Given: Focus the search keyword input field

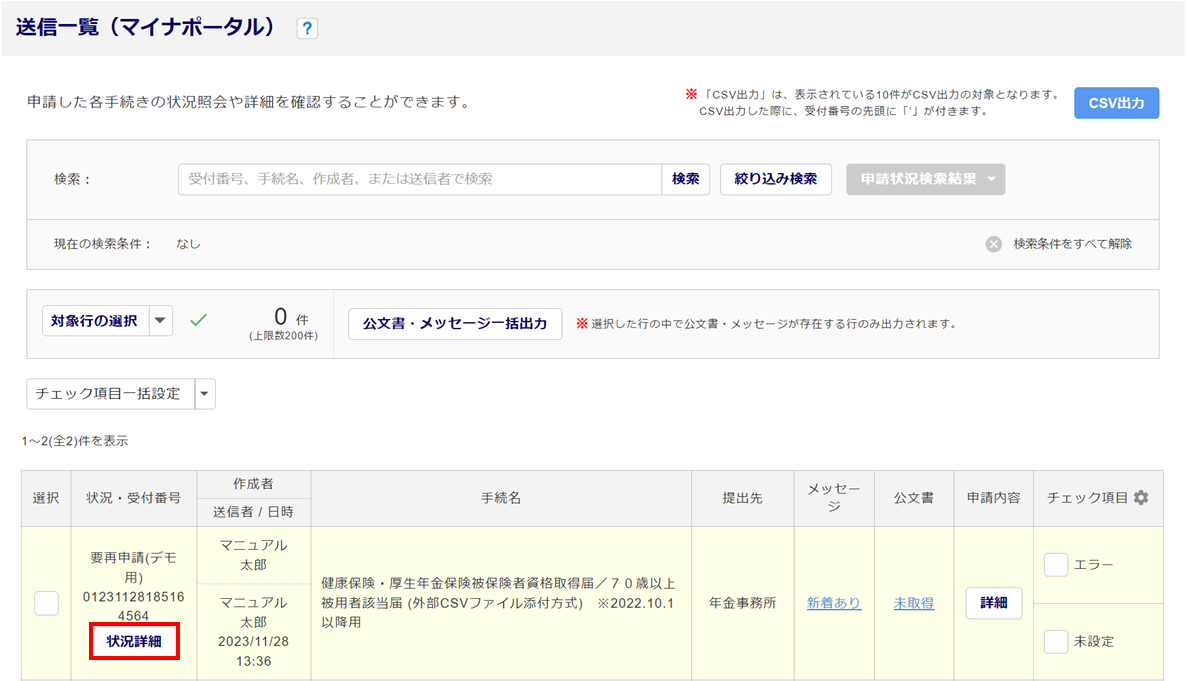Looking at the screenshot, I should 420,179.
